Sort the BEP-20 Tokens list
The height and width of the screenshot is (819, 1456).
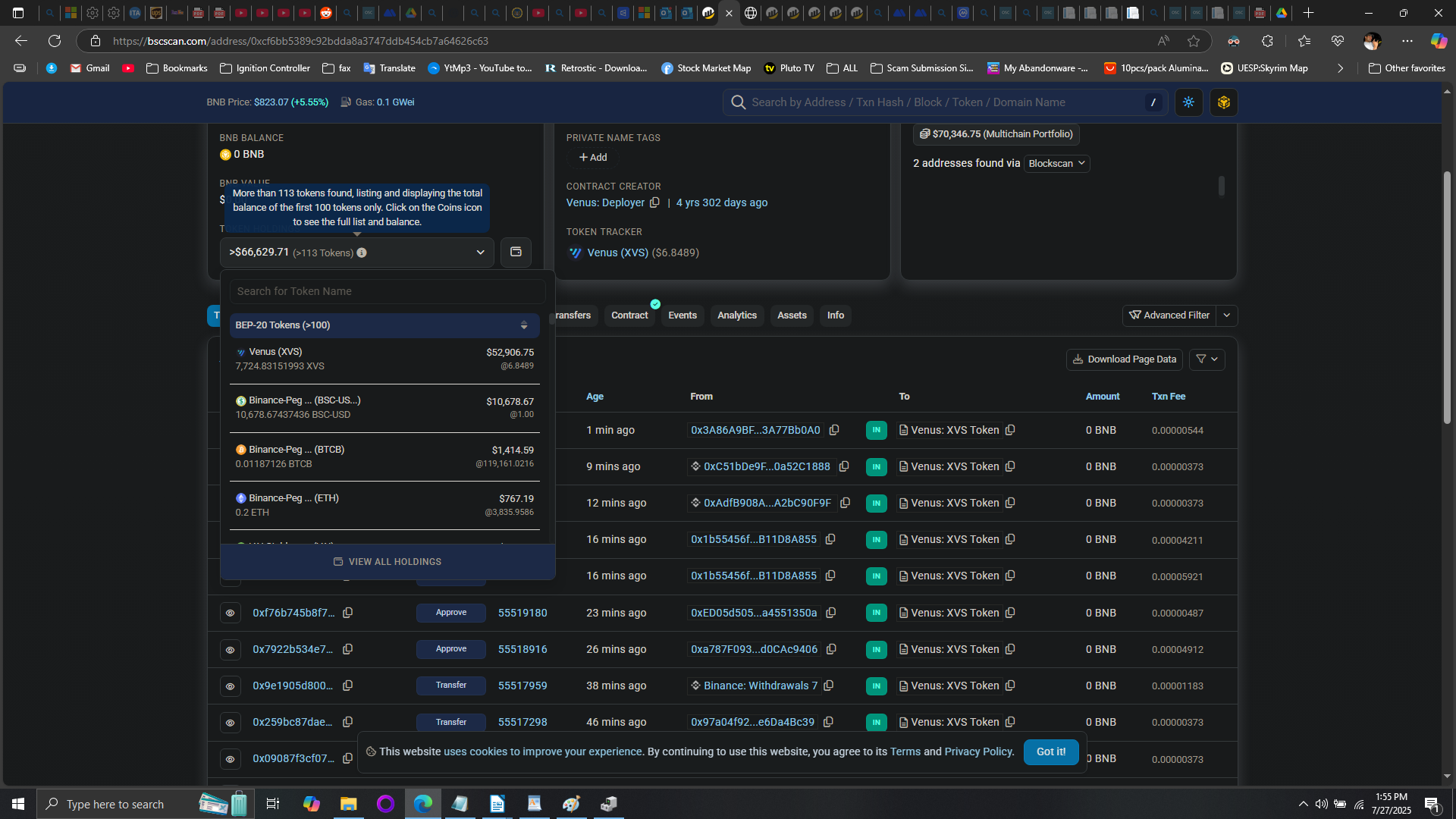pyautogui.click(x=524, y=325)
